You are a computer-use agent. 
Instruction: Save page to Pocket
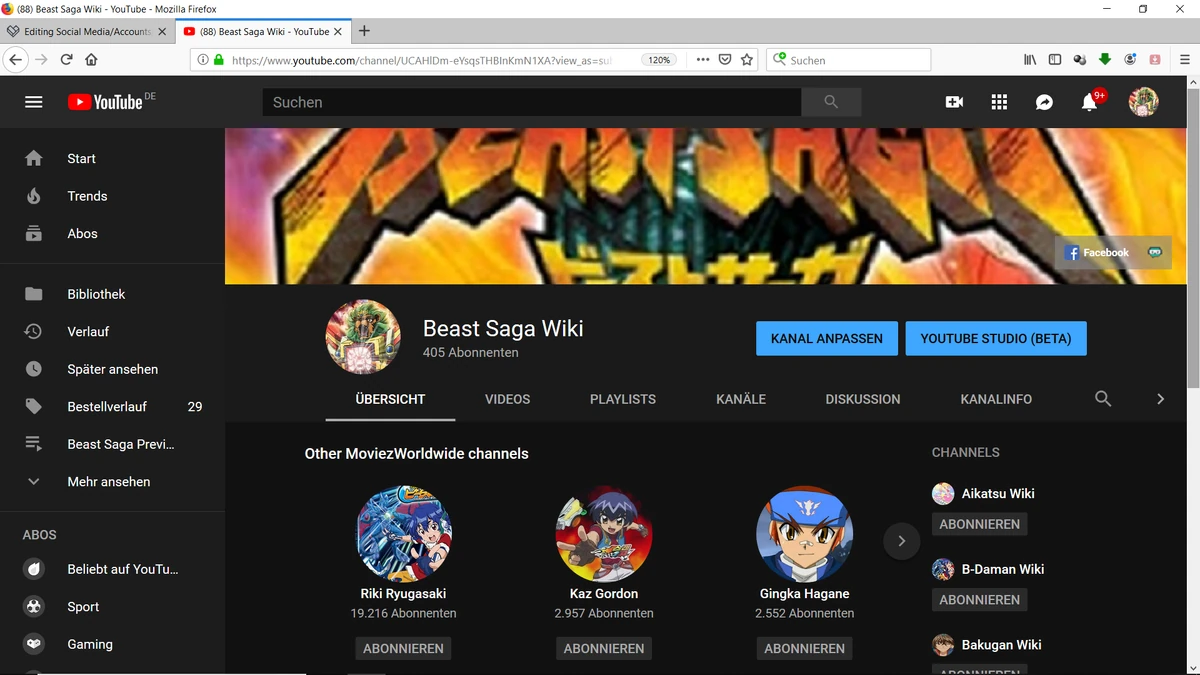click(x=723, y=59)
